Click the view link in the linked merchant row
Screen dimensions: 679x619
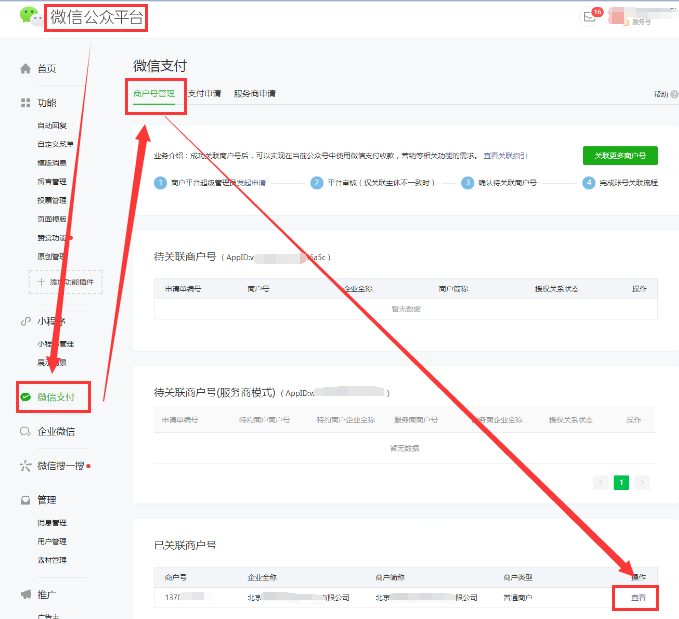pos(638,597)
